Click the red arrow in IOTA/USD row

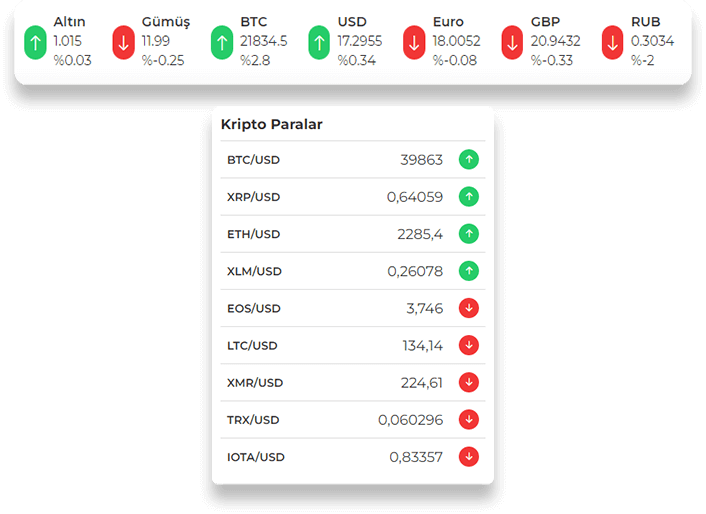[468, 457]
